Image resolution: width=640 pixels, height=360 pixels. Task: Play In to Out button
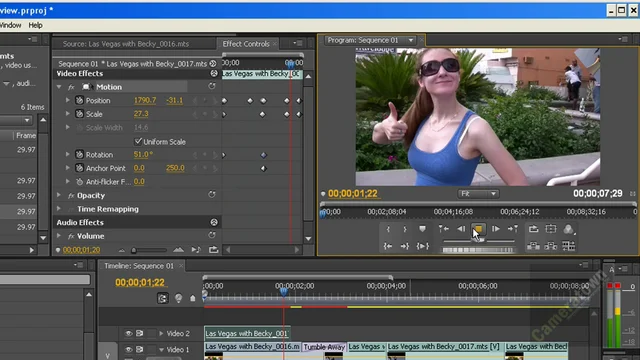(x=422, y=246)
